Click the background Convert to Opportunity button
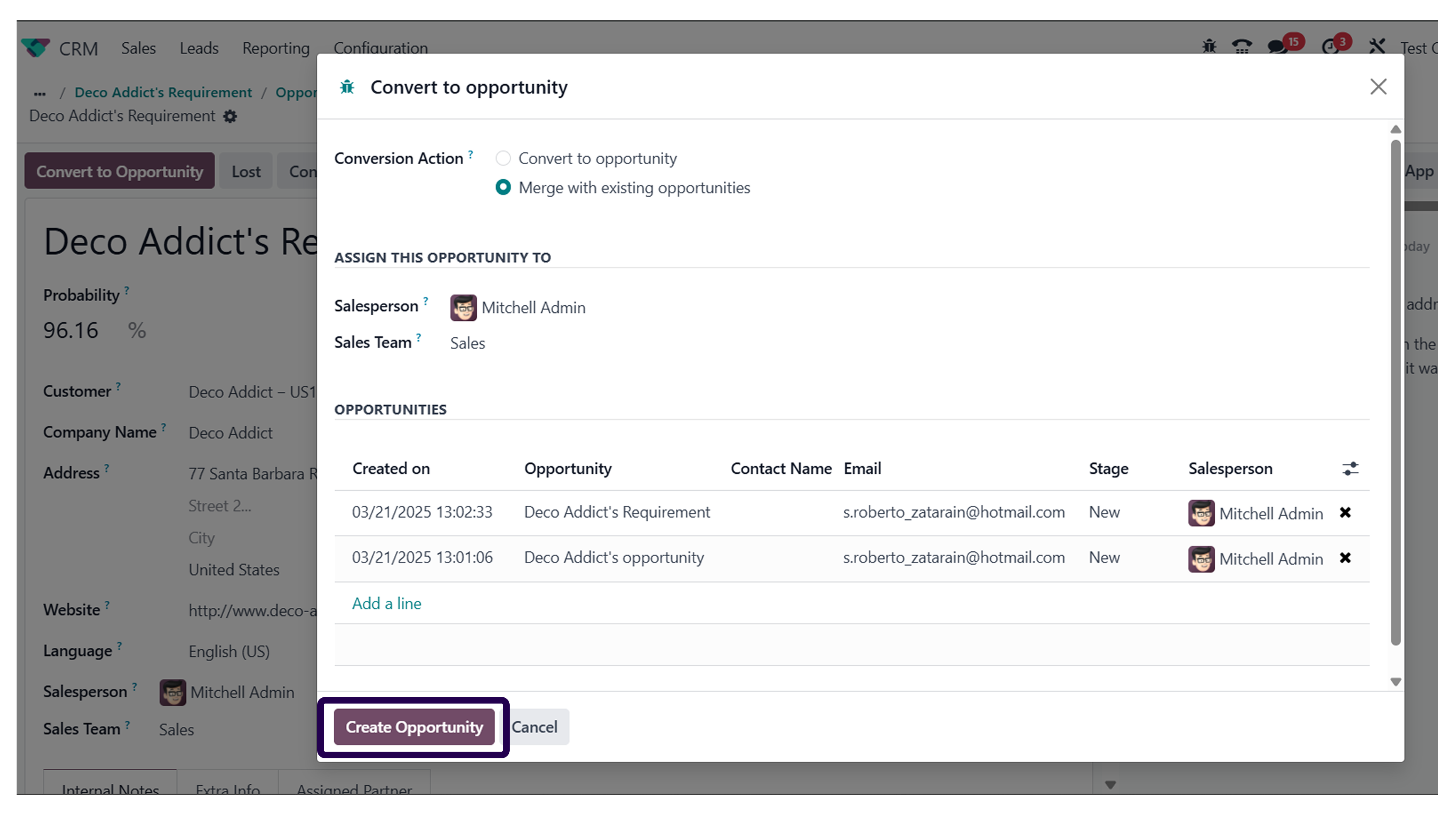The height and width of the screenshot is (828, 1456). 120,171
